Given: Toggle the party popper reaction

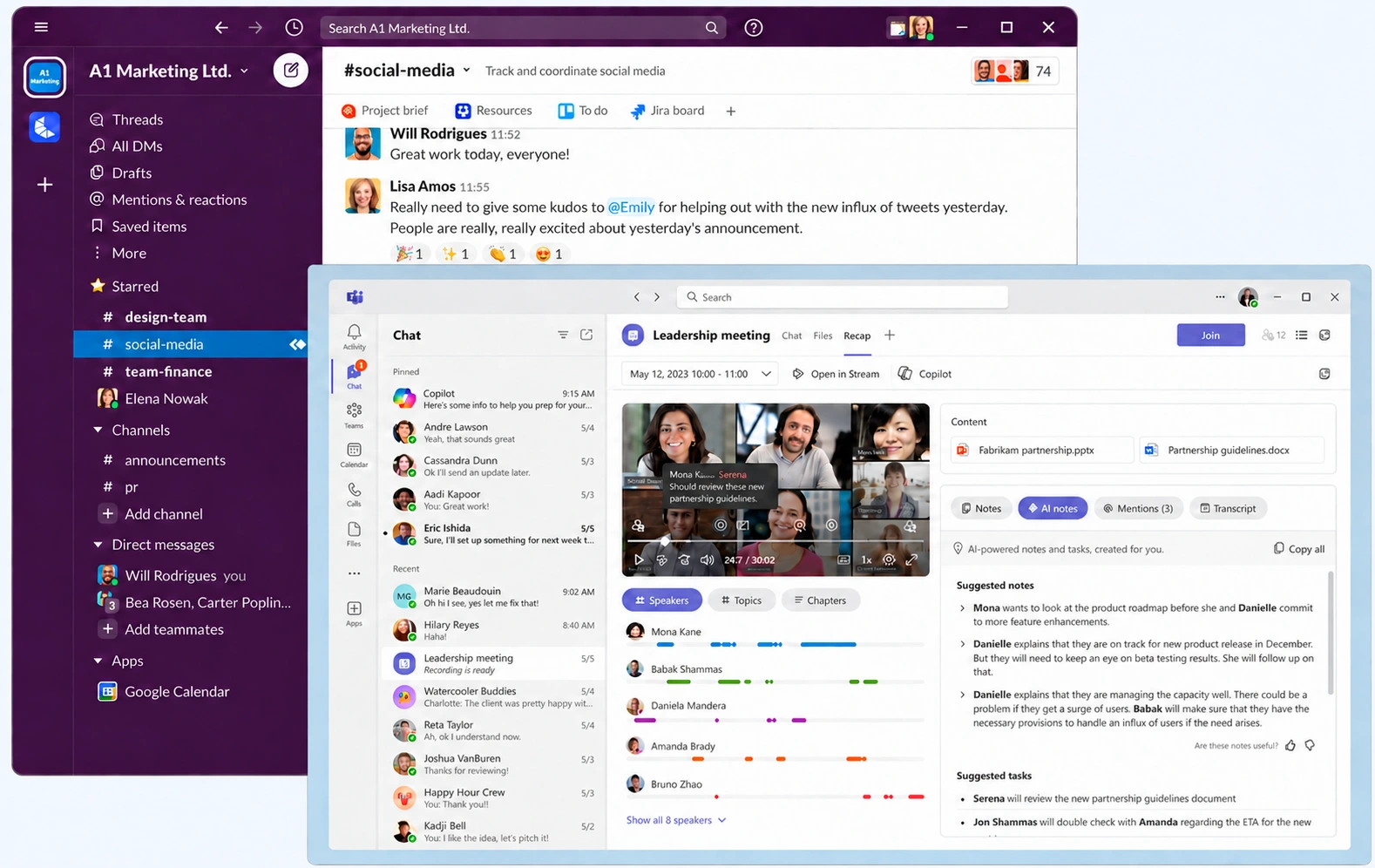Looking at the screenshot, I should pyautogui.click(x=410, y=254).
